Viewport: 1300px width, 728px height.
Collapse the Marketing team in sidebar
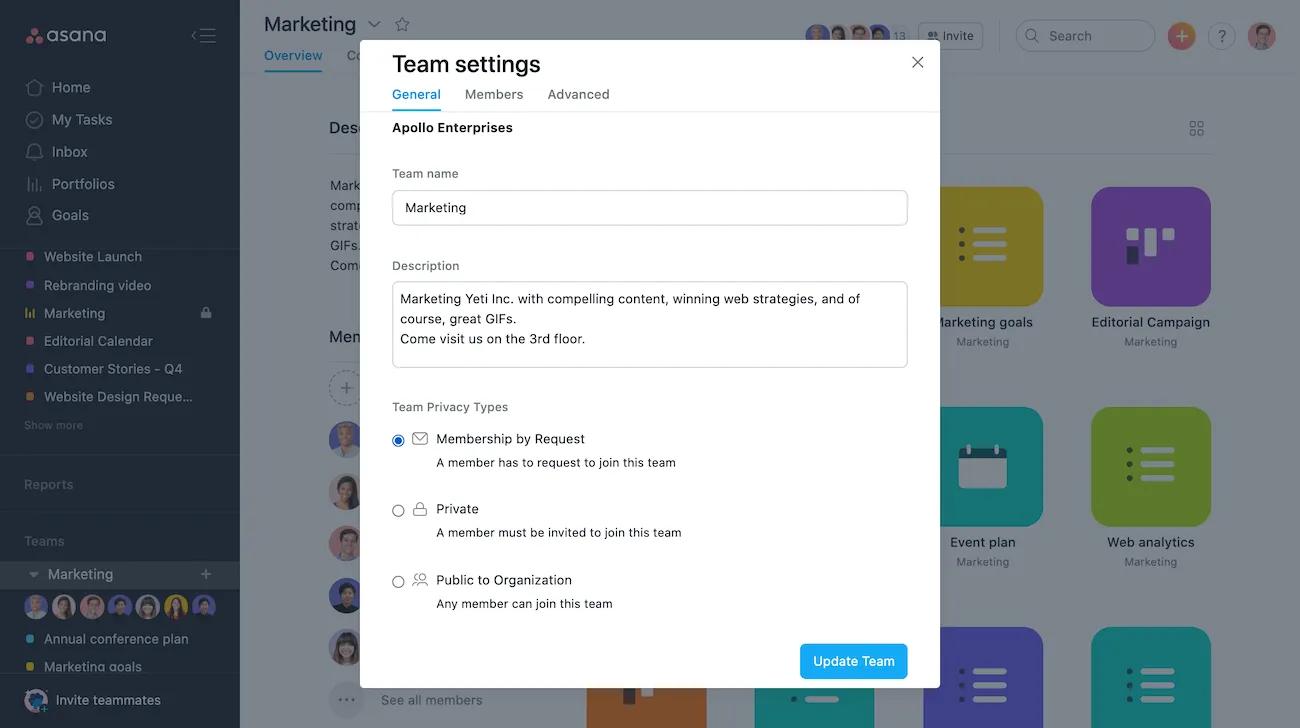pos(34,575)
